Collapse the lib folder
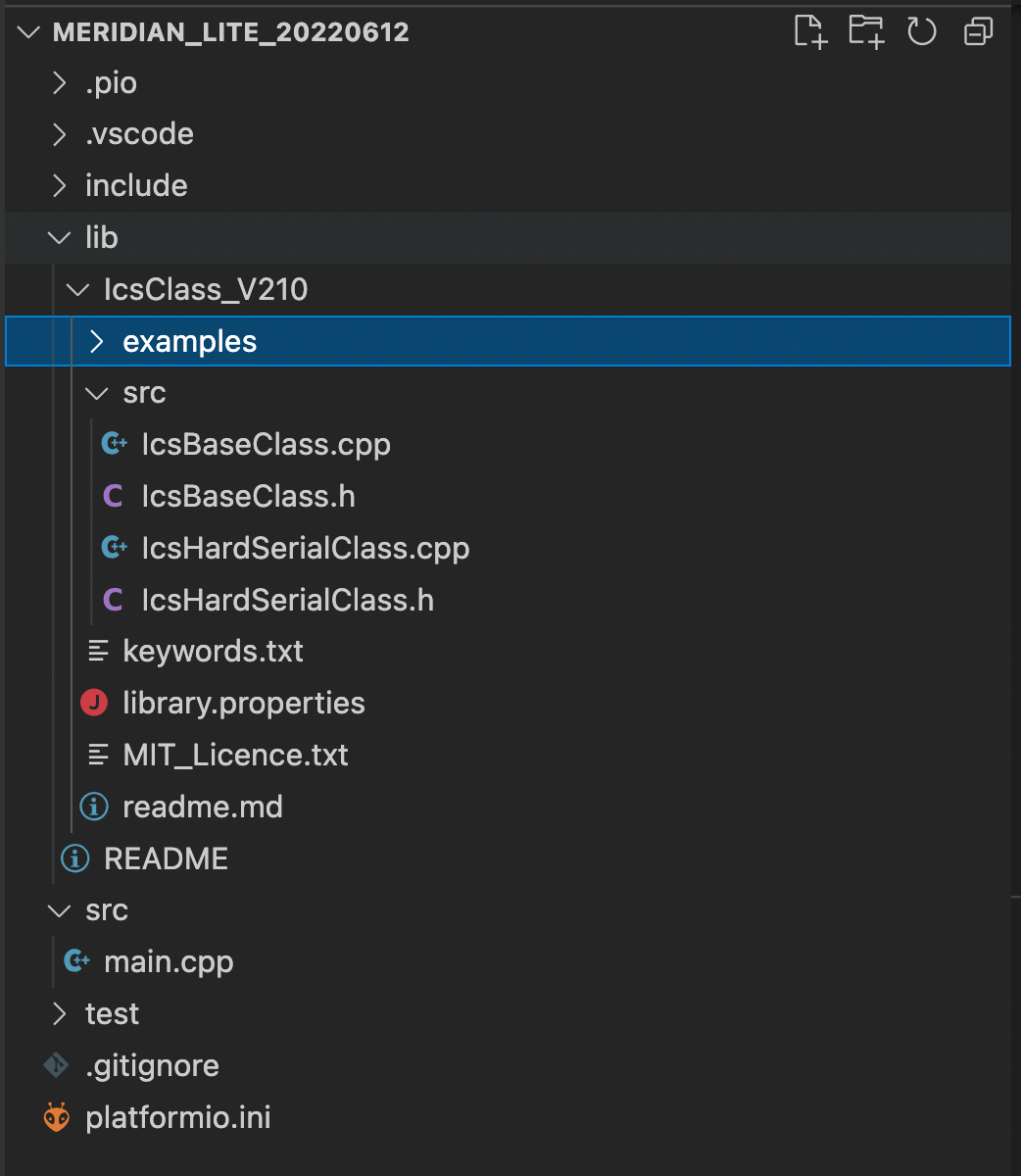Viewport: 1021px width, 1176px height. coord(58,237)
